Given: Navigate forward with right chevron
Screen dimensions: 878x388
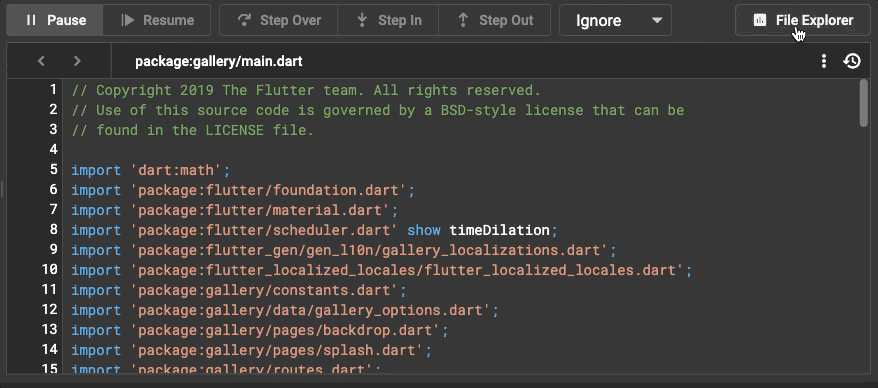Looking at the screenshot, I should [77, 60].
